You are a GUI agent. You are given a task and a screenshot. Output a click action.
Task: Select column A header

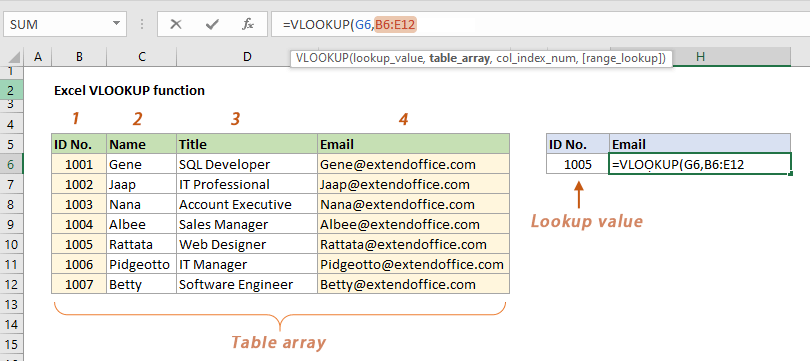click(x=38, y=57)
